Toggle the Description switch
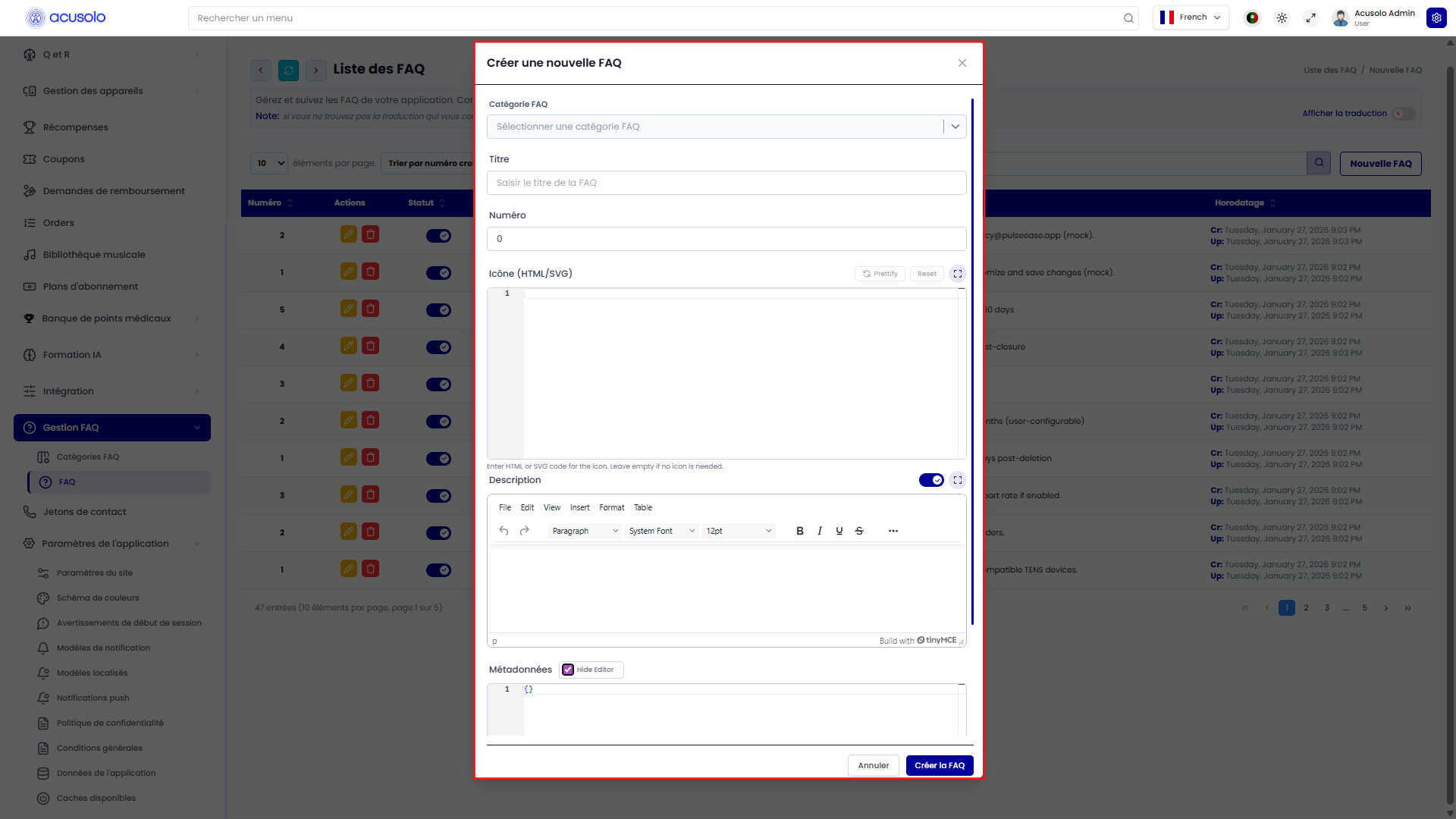Image resolution: width=1456 pixels, height=819 pixels. pyautogui.click(x=931, y=480)
